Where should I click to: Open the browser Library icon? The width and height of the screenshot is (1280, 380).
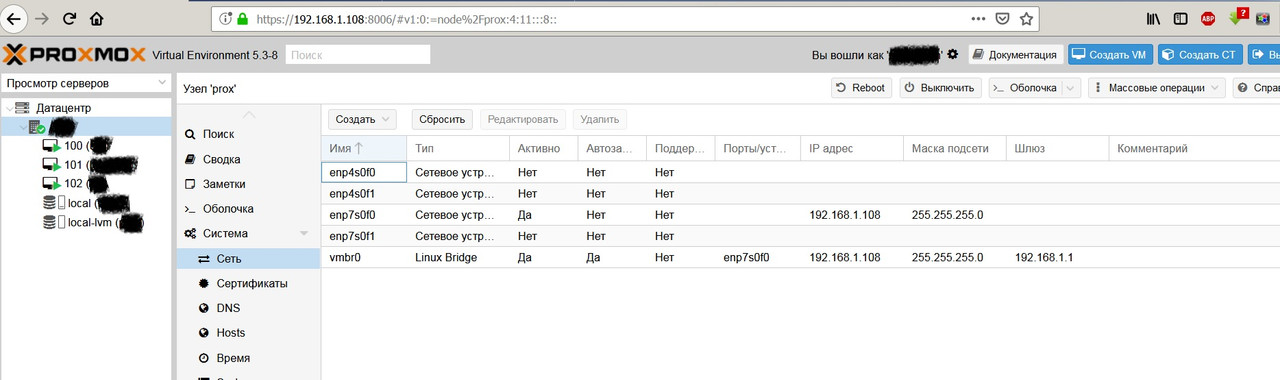1153,18
